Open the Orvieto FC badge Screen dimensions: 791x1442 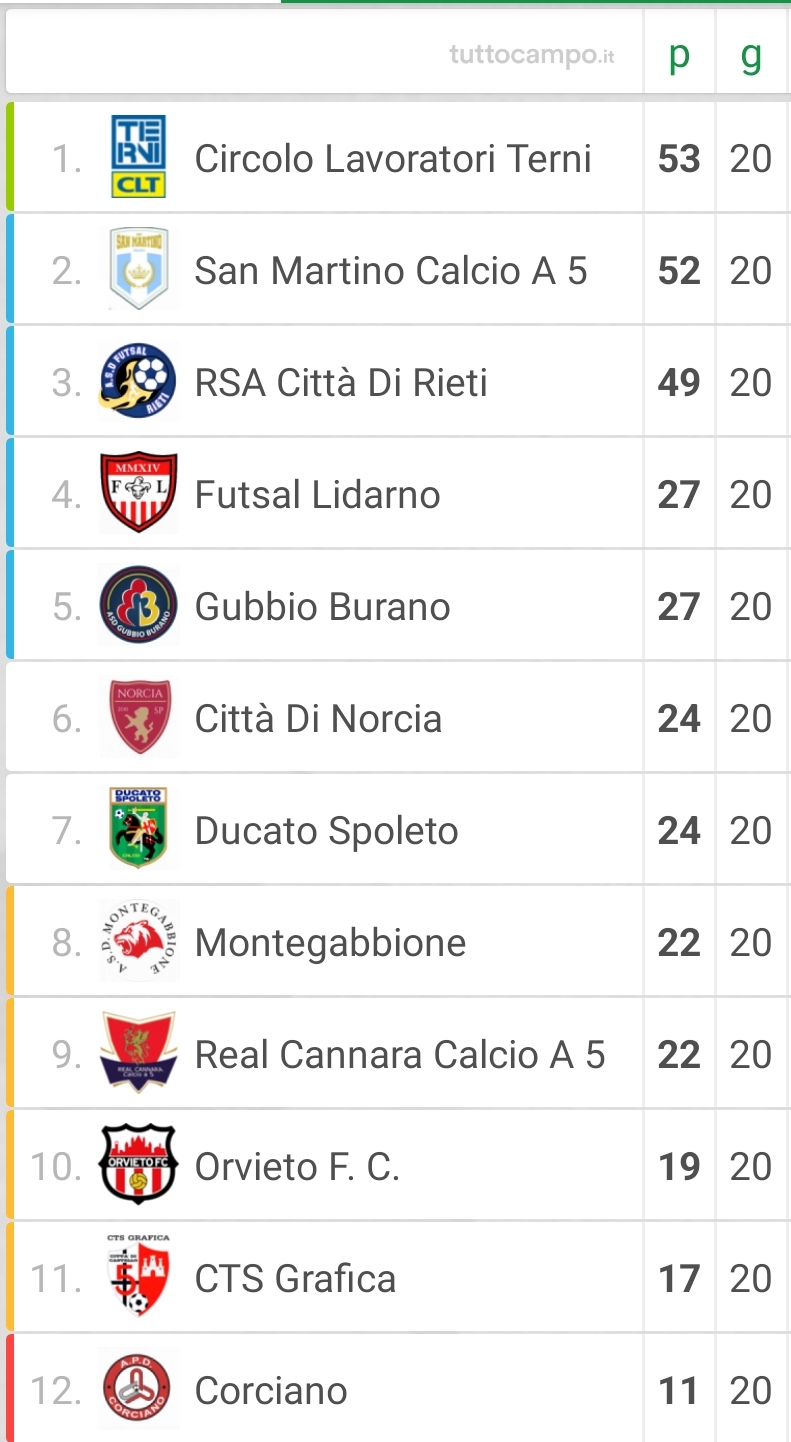(x=138, y=1165)
